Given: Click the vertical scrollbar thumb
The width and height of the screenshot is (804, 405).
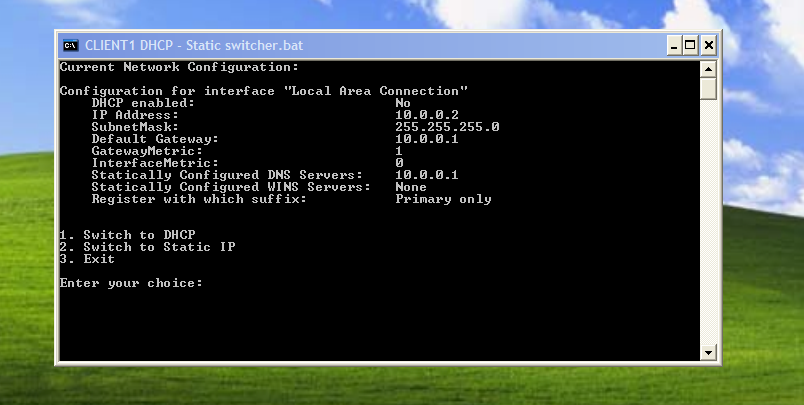Looking at the screenshot, I should pyautogui.click(x=708, y=88).
